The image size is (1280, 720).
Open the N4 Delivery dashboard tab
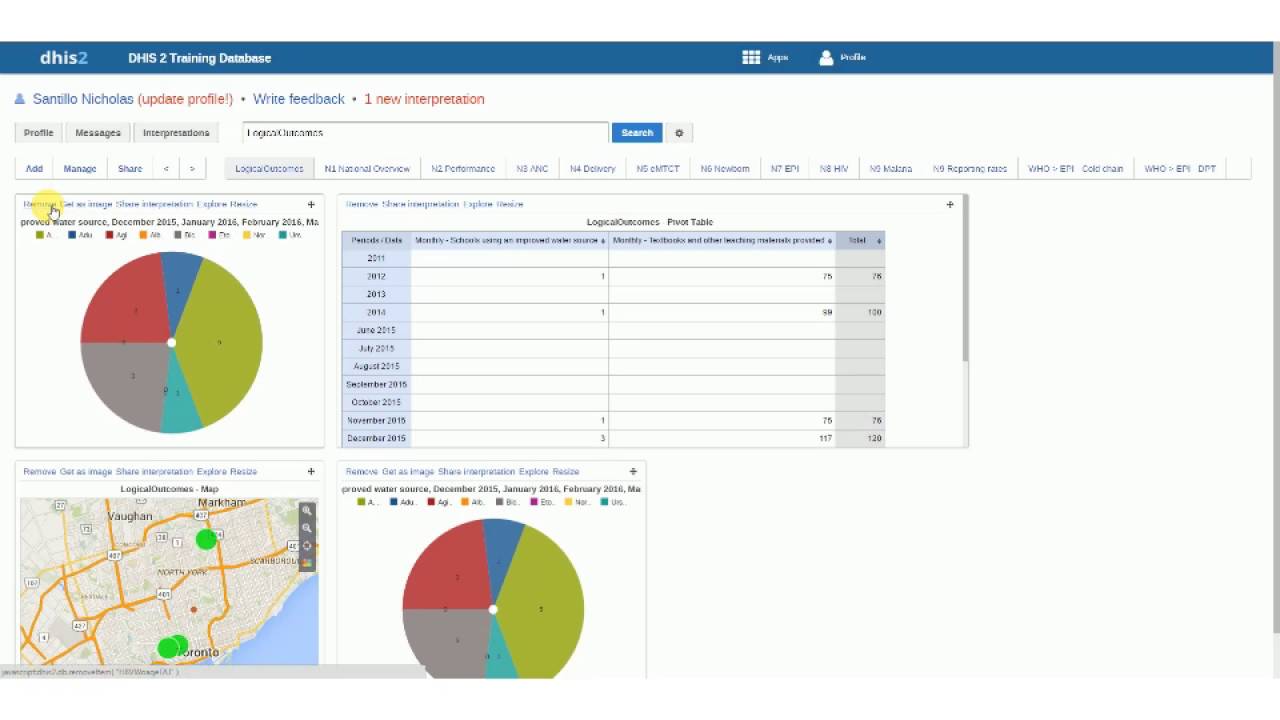pyautogui.click(x=592, y=168)
